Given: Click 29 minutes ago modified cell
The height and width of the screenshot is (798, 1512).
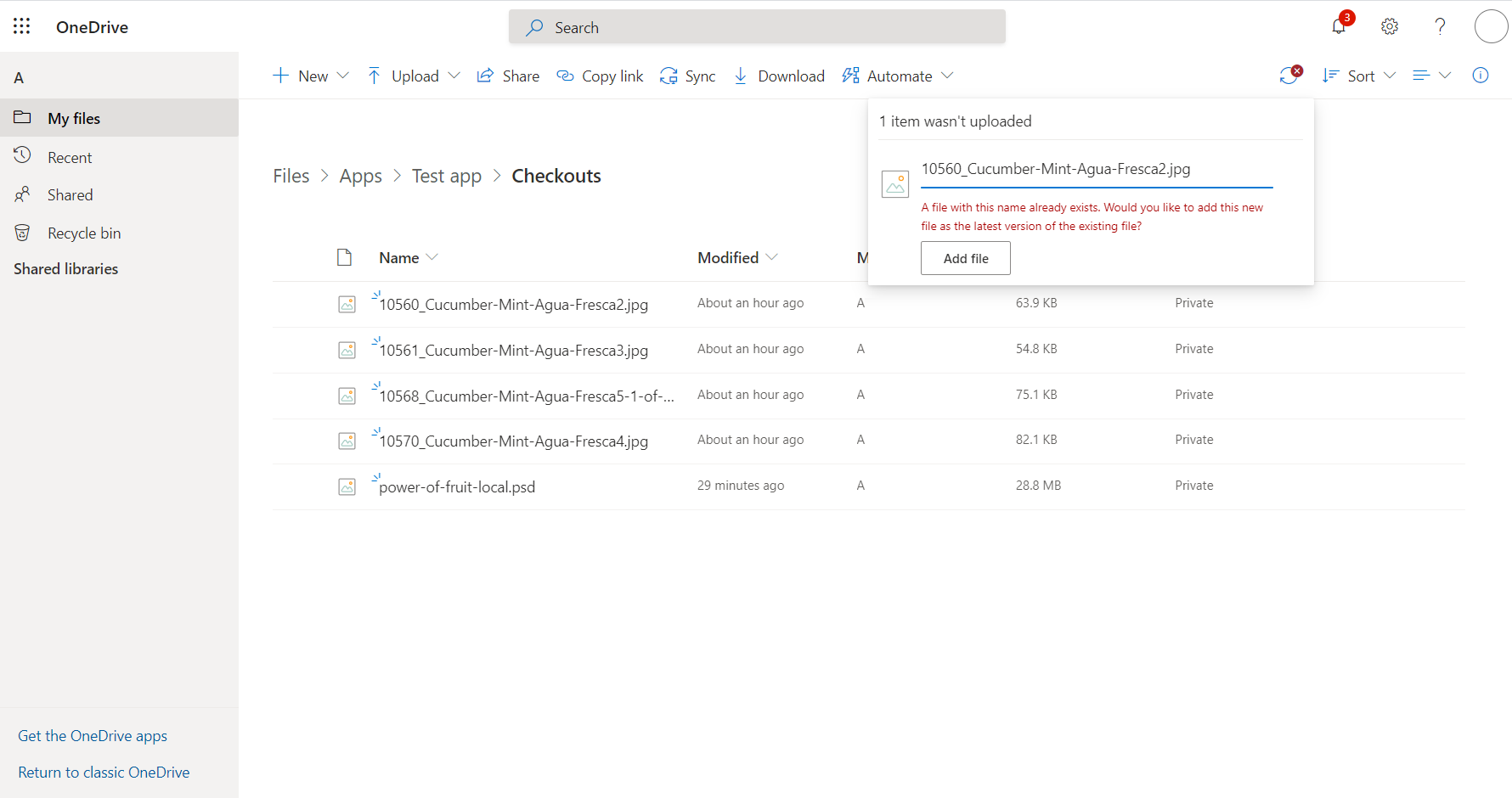Looking at the screenshot, I should coord(741,486).
